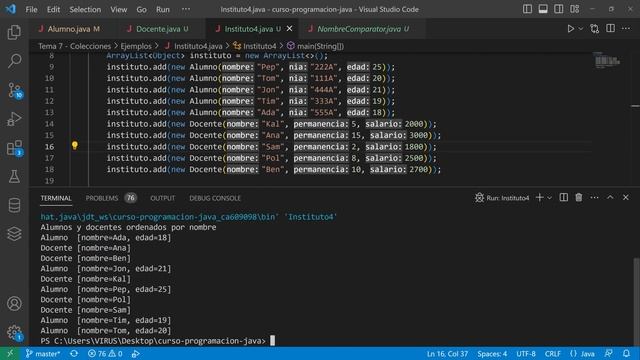The height and width of the screenshot is (360, 640).
Task: Open the stacked layers view in activity bar
Action: point(14,233)
